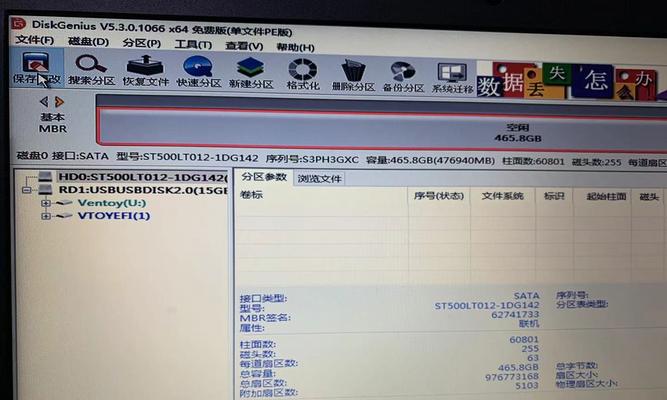This screenshot has height=400, width=667.
Task: Collapse the RD1 USB disk tree node
Action: tap(27, 190)
